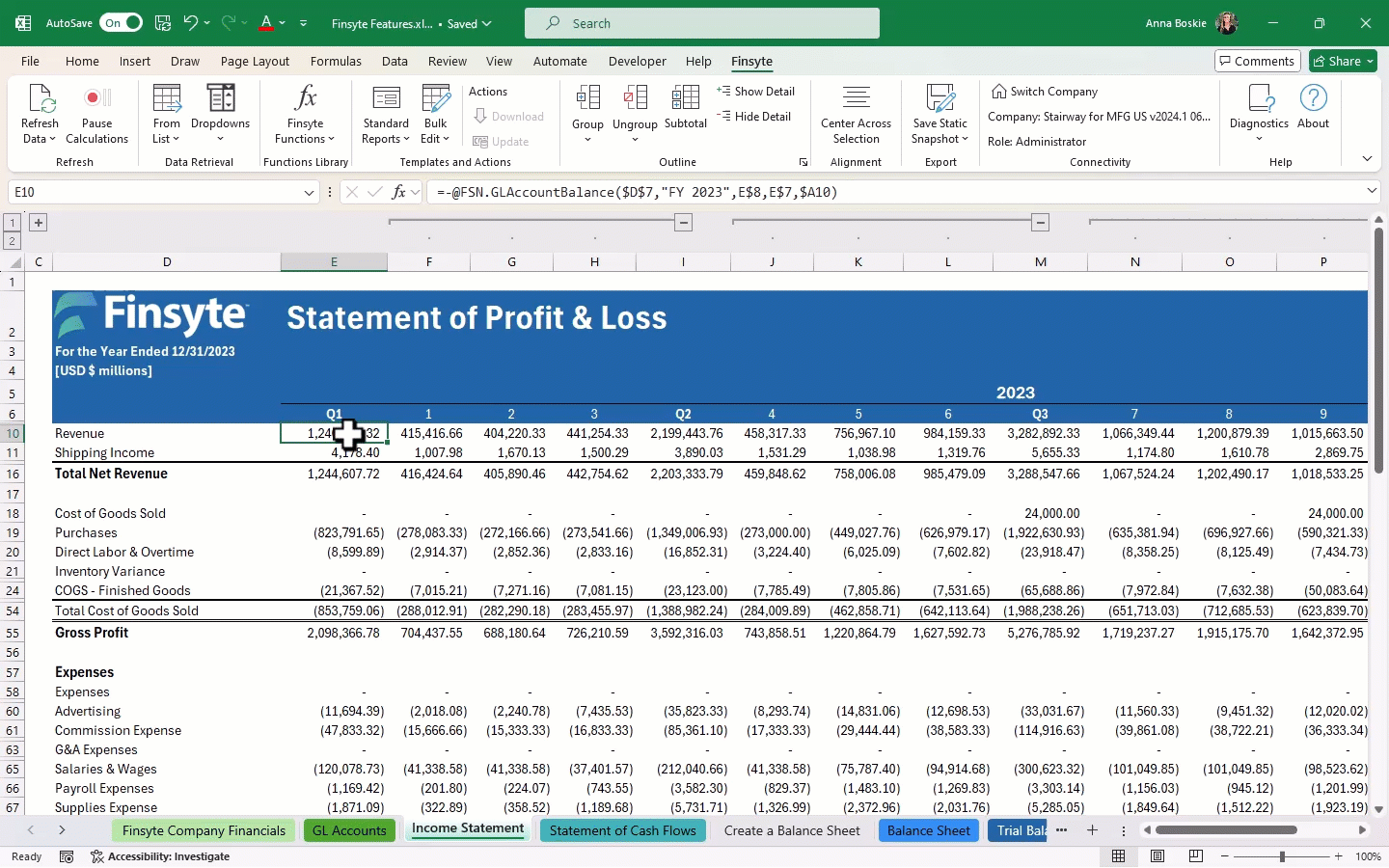Click the macro recording status icon
This screenshot has width=1389, height=868.
[67, 856]
